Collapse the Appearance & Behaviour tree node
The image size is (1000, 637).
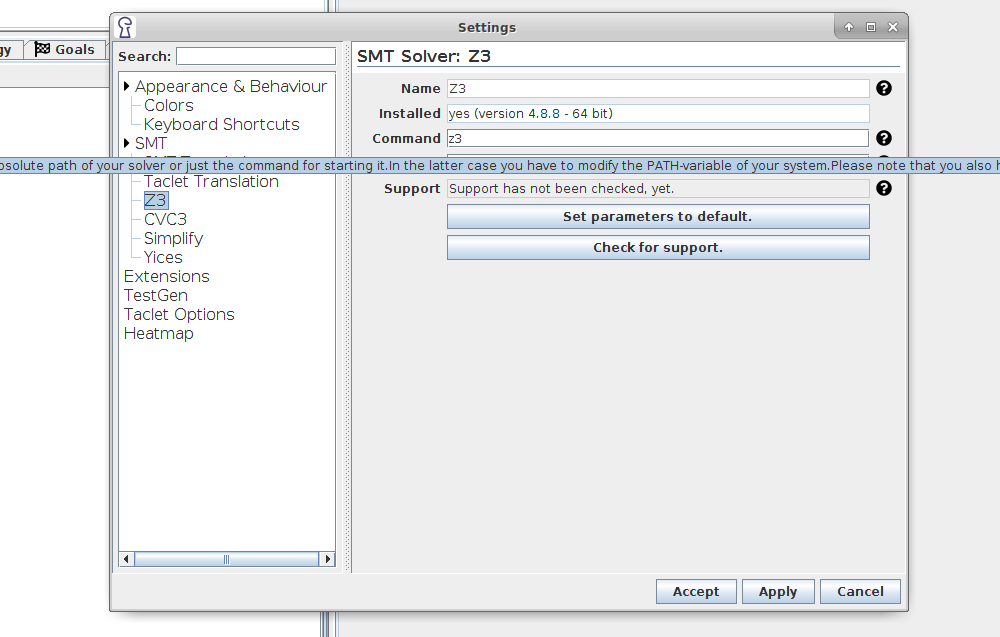(127, 87)
